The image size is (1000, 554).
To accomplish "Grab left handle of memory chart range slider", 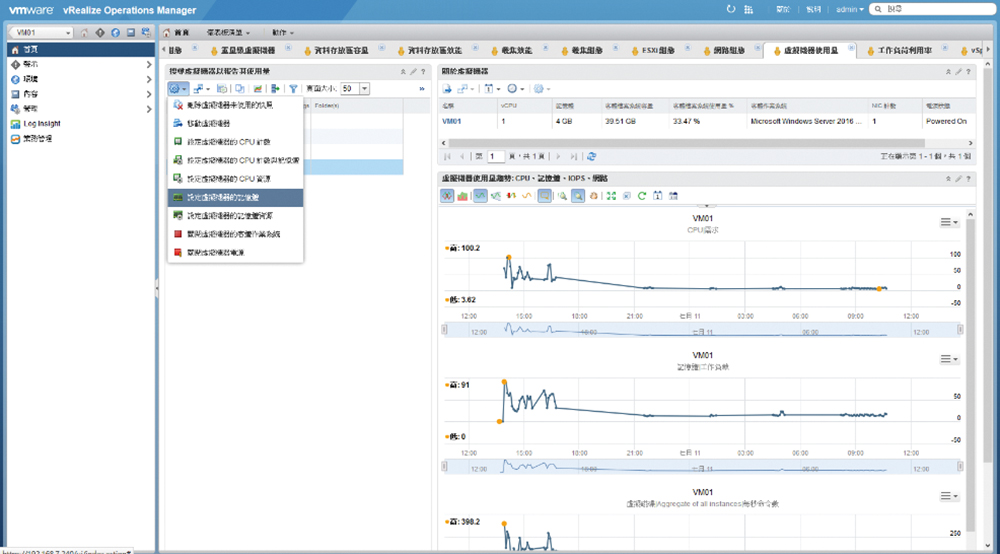I will pyautogui.click(x=445, y=467).
